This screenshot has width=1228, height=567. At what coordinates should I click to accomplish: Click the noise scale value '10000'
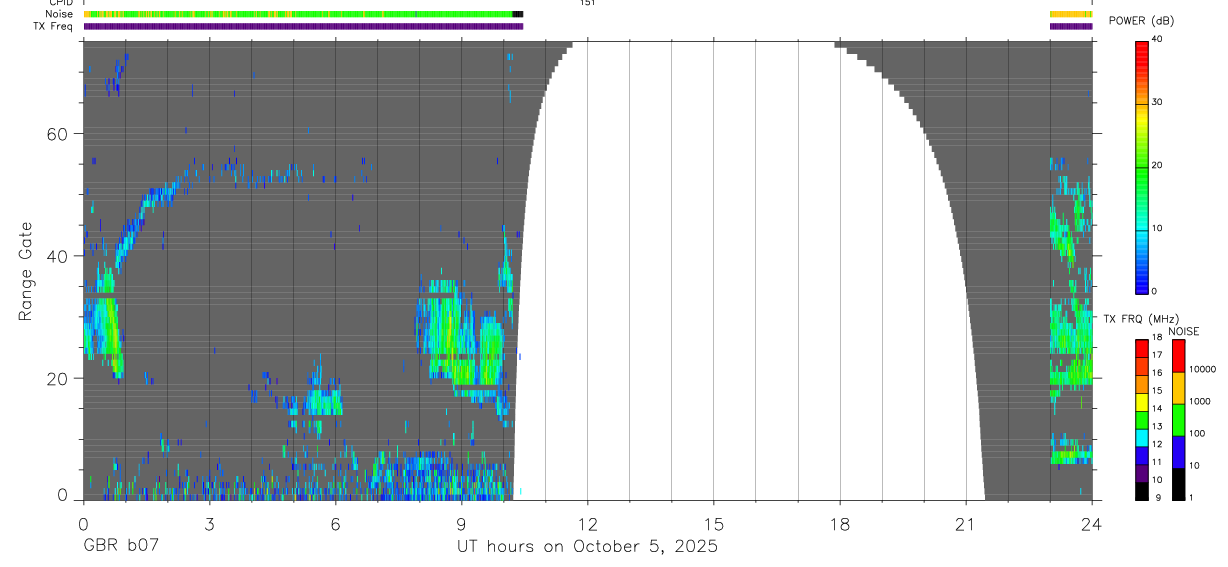coord(1202,369)
